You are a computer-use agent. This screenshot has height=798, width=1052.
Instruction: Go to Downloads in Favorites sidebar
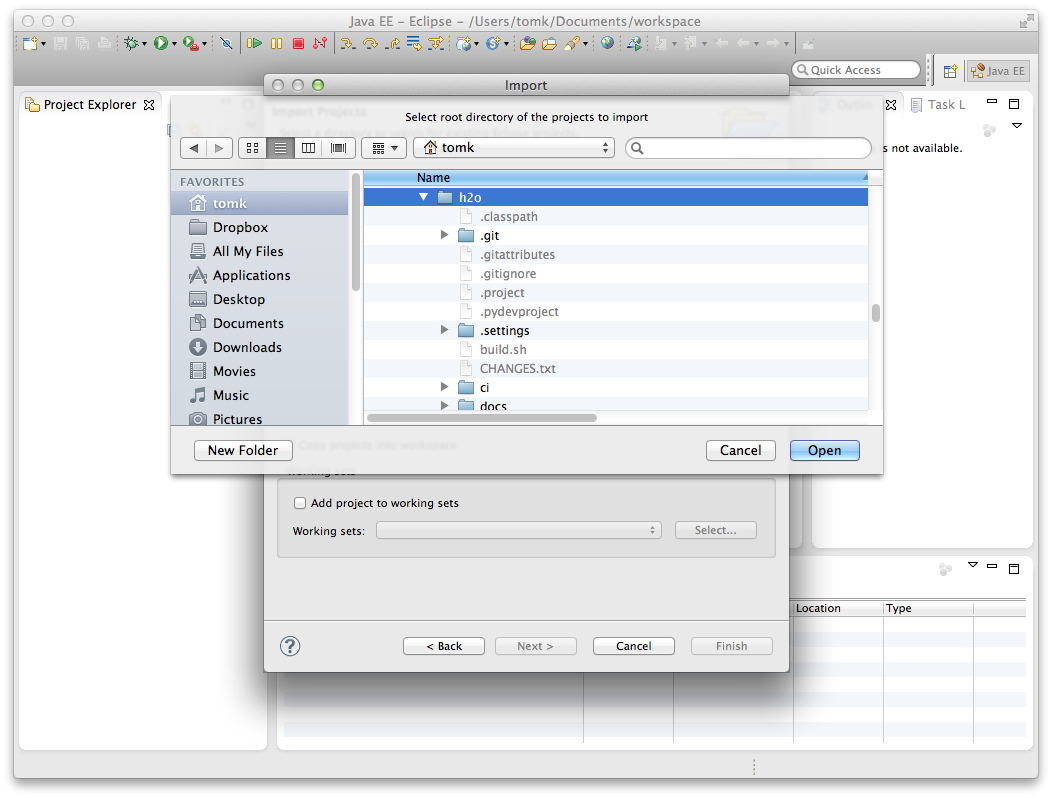pyautogui.click(x=246, y=347)
